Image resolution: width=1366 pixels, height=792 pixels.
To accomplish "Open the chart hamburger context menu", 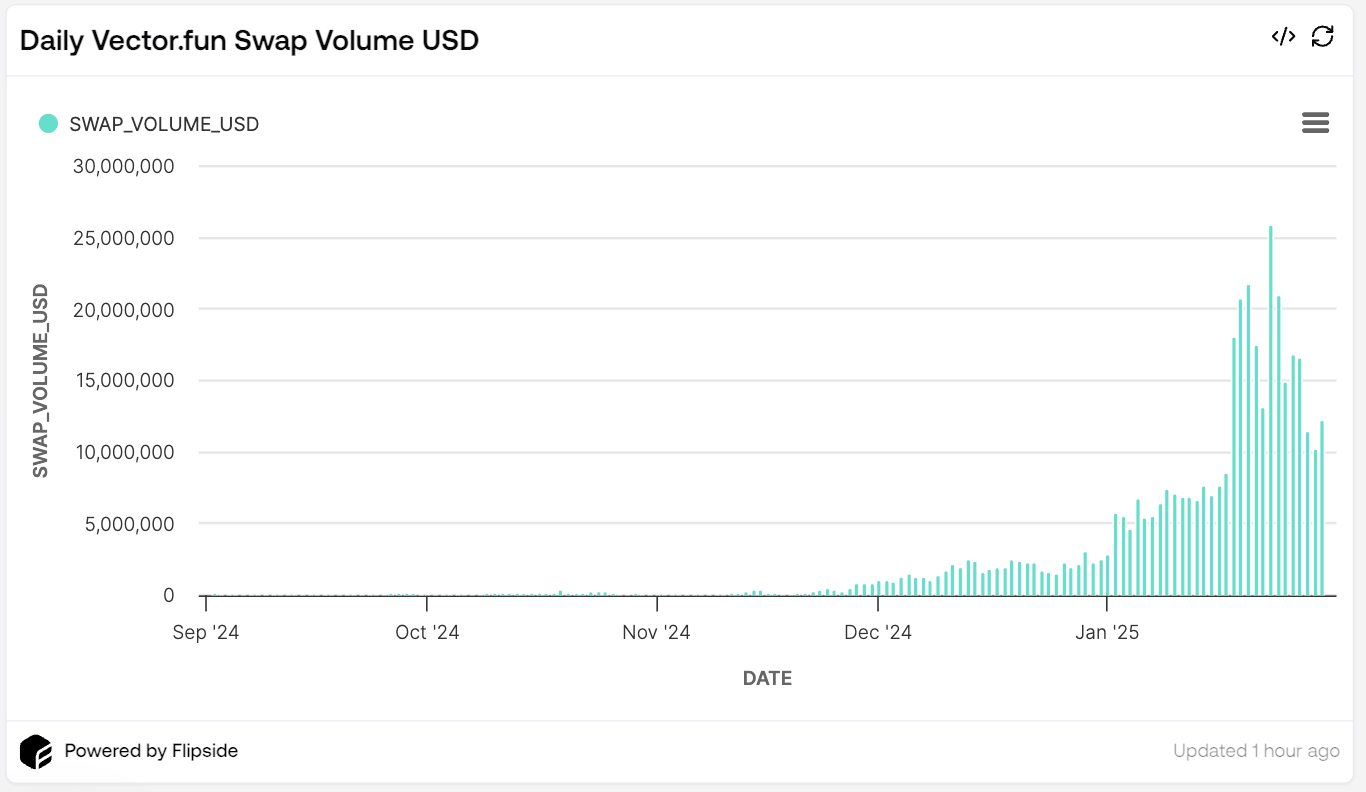I will coord(1315,123).
